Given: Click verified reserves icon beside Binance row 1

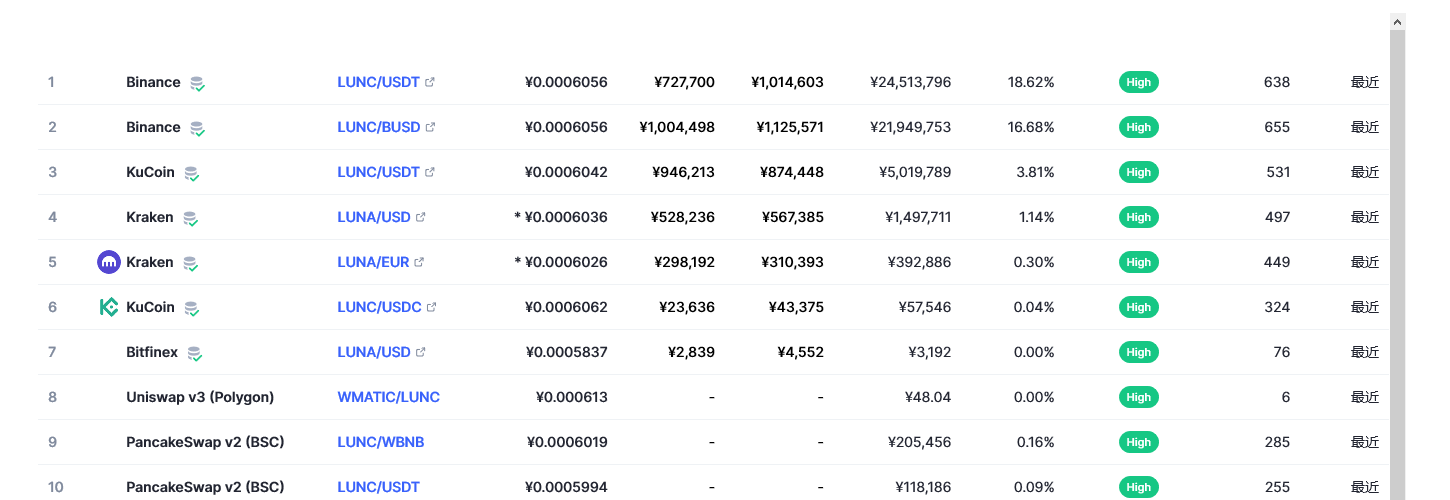Looking at the screenshot, I should click(x=198, y=83).
